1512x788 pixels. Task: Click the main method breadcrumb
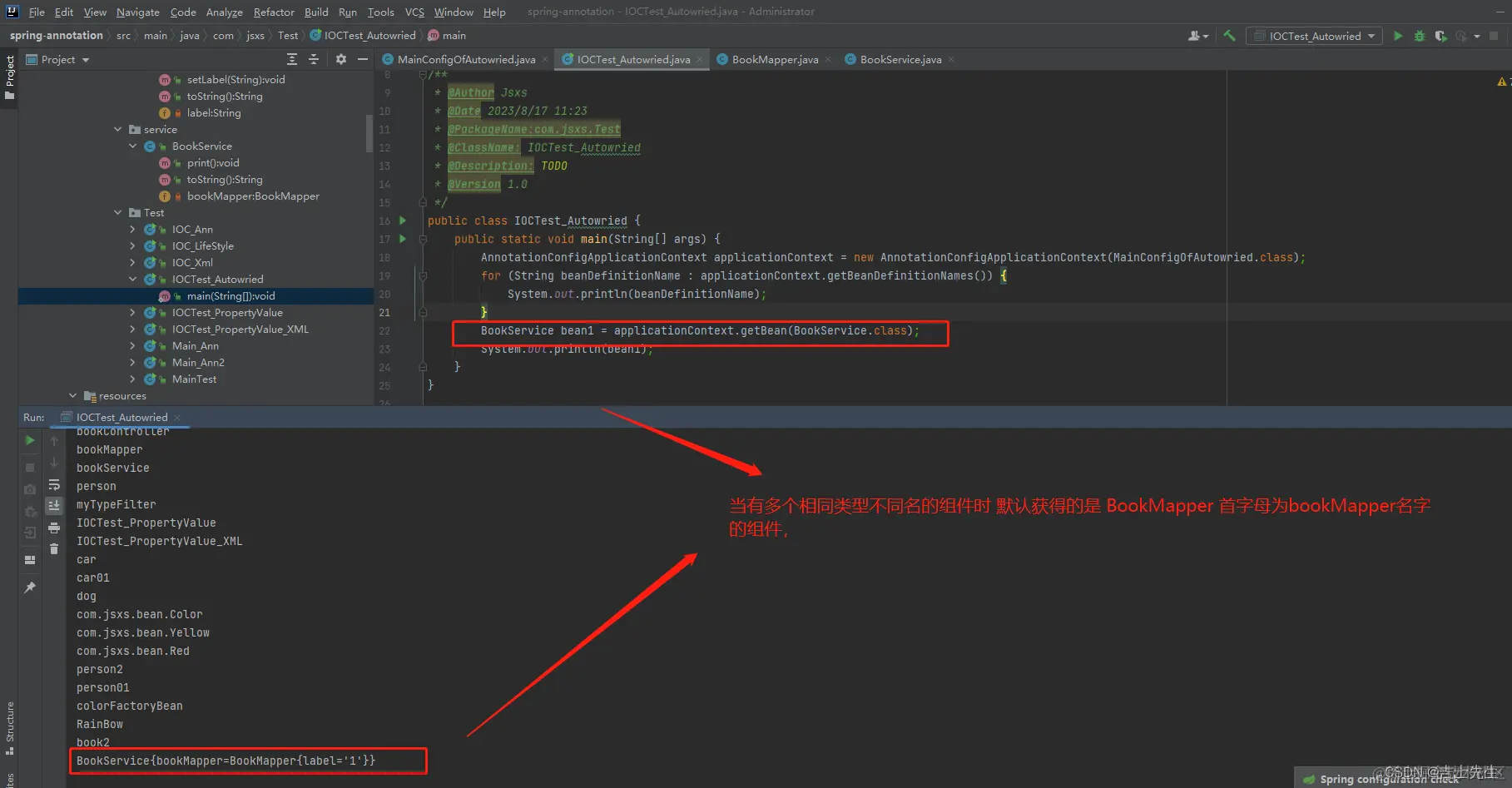click(x=447, y=36)
